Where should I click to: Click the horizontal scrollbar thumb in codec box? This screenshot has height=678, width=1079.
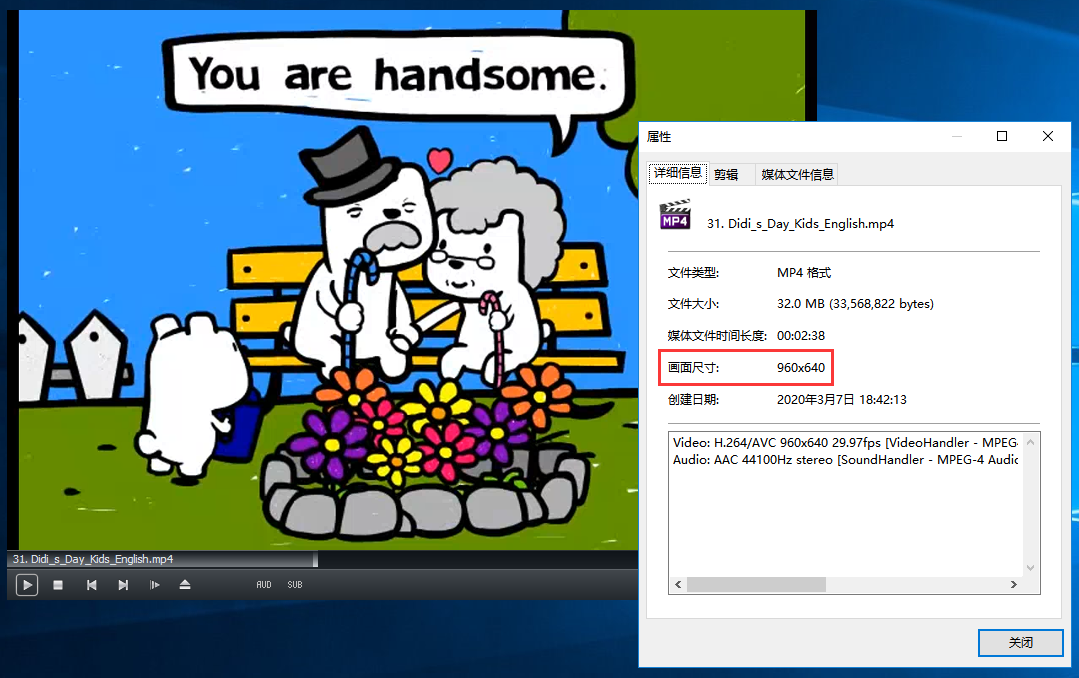pyautogui.click(x=756, y=584)
